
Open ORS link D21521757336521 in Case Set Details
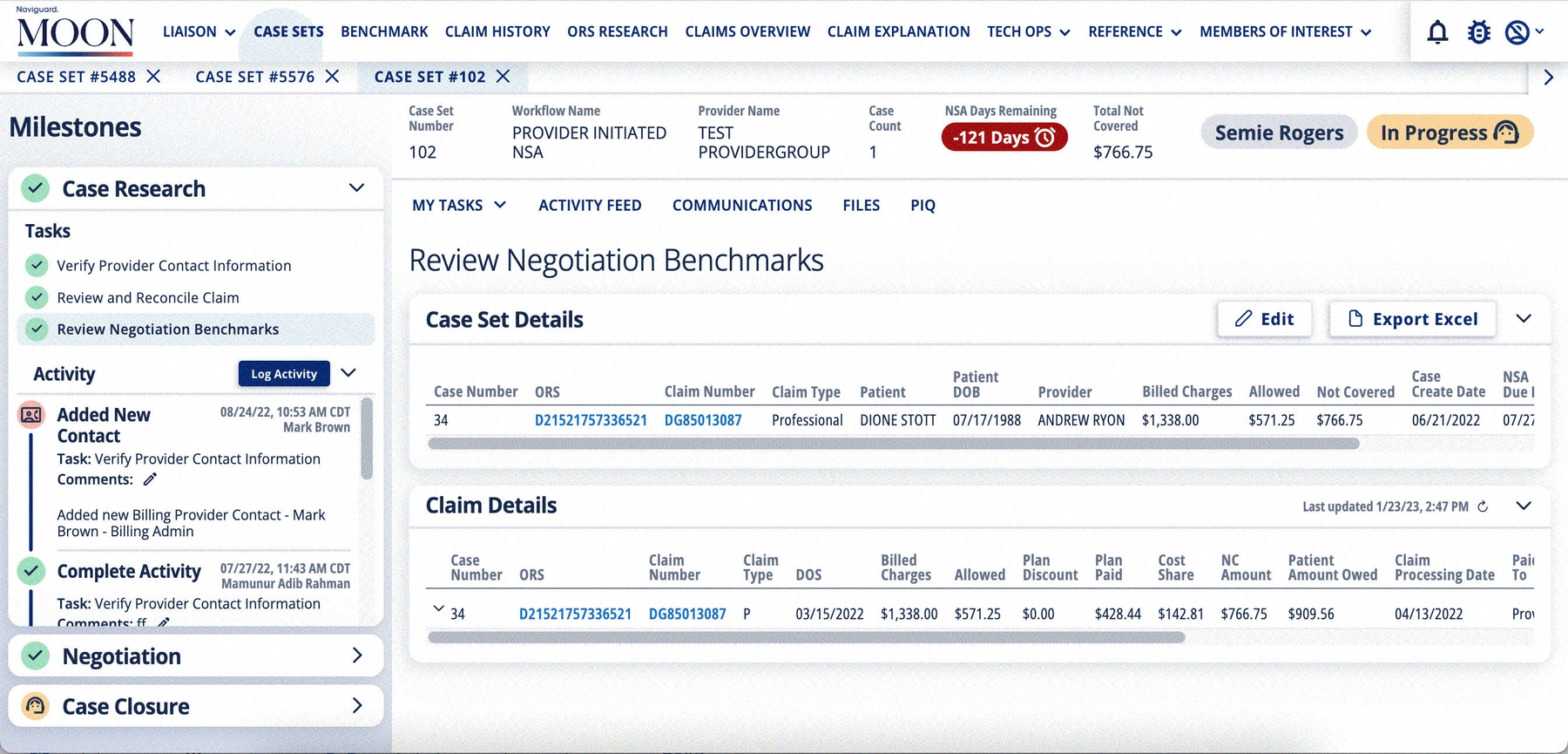(591, 420)
